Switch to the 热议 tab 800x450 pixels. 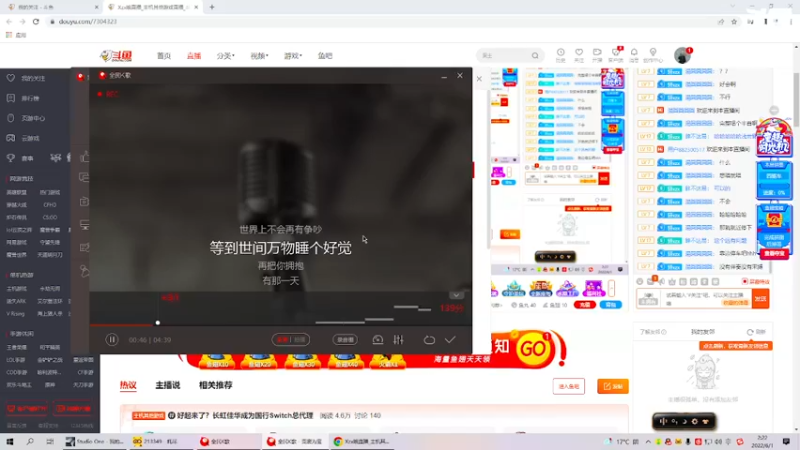[x=128, y=385]
